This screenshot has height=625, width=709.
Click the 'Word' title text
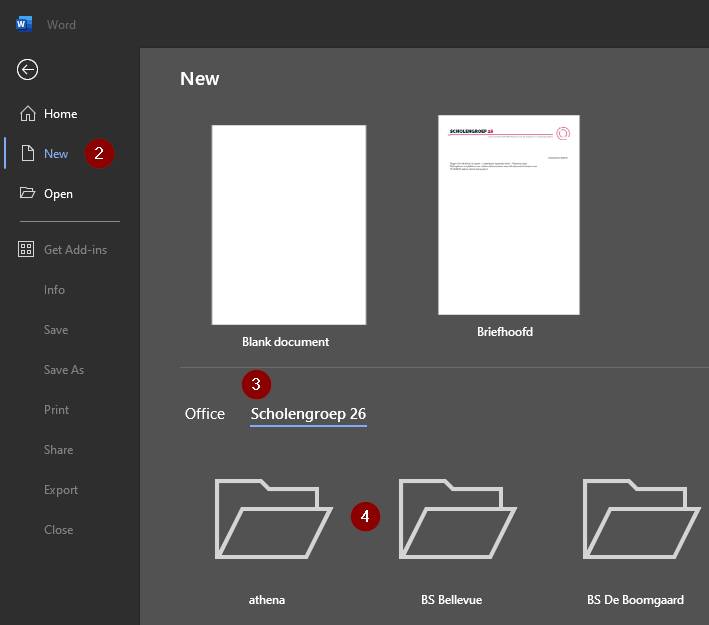coord(61,24)
